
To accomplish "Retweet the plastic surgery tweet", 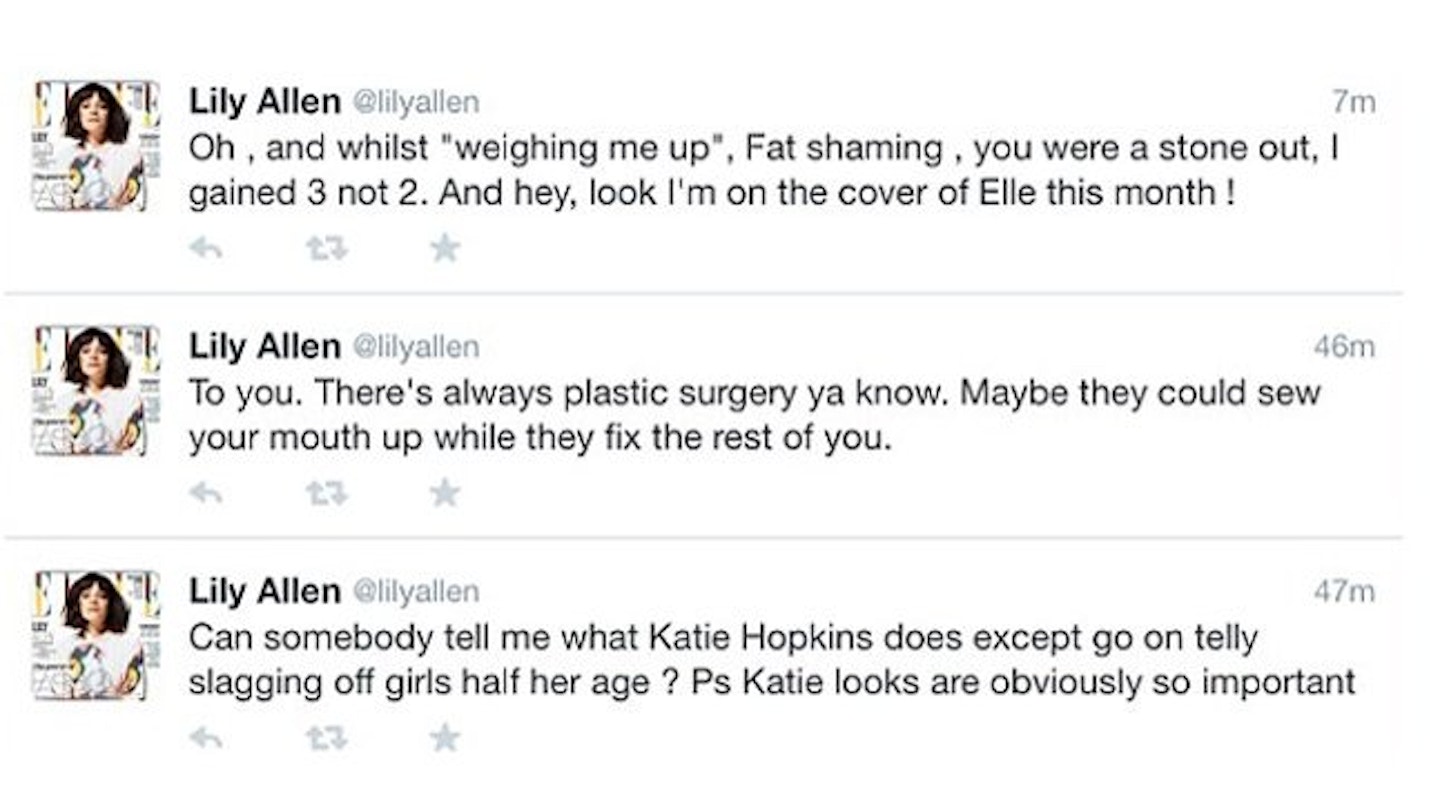I will (326, 492).
